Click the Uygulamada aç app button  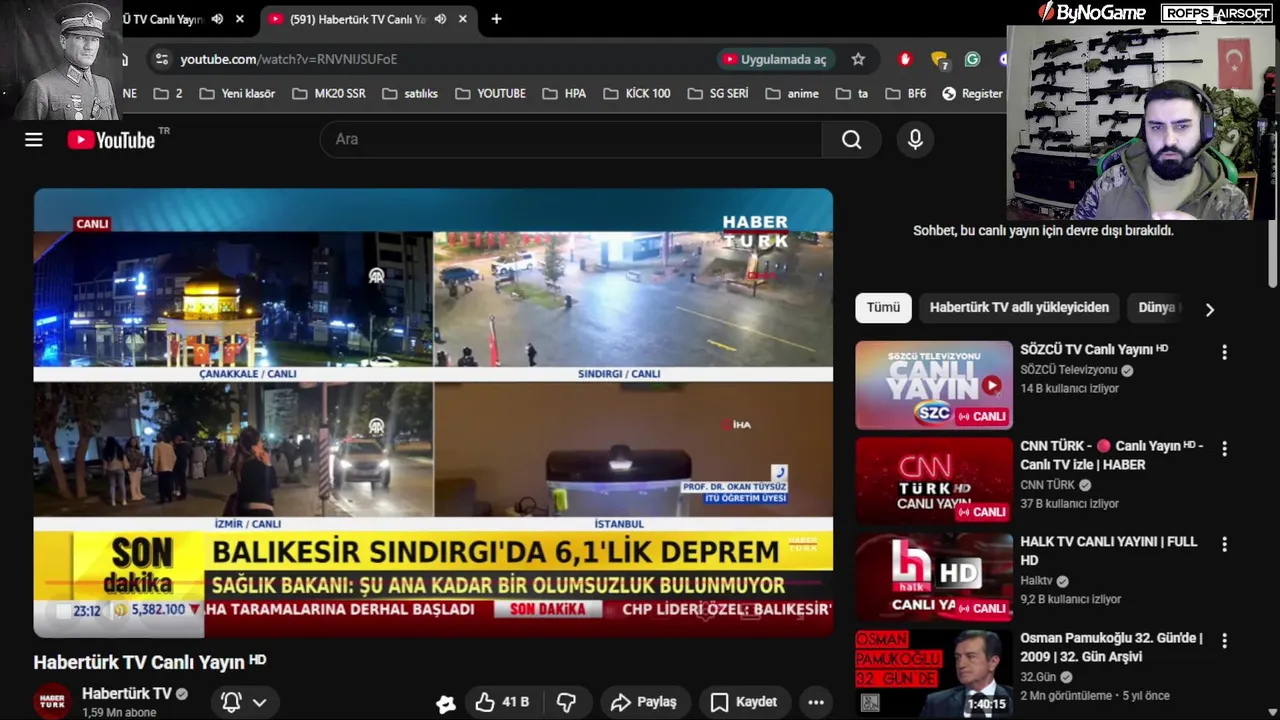pyautogui.click(x=775, y=59)
